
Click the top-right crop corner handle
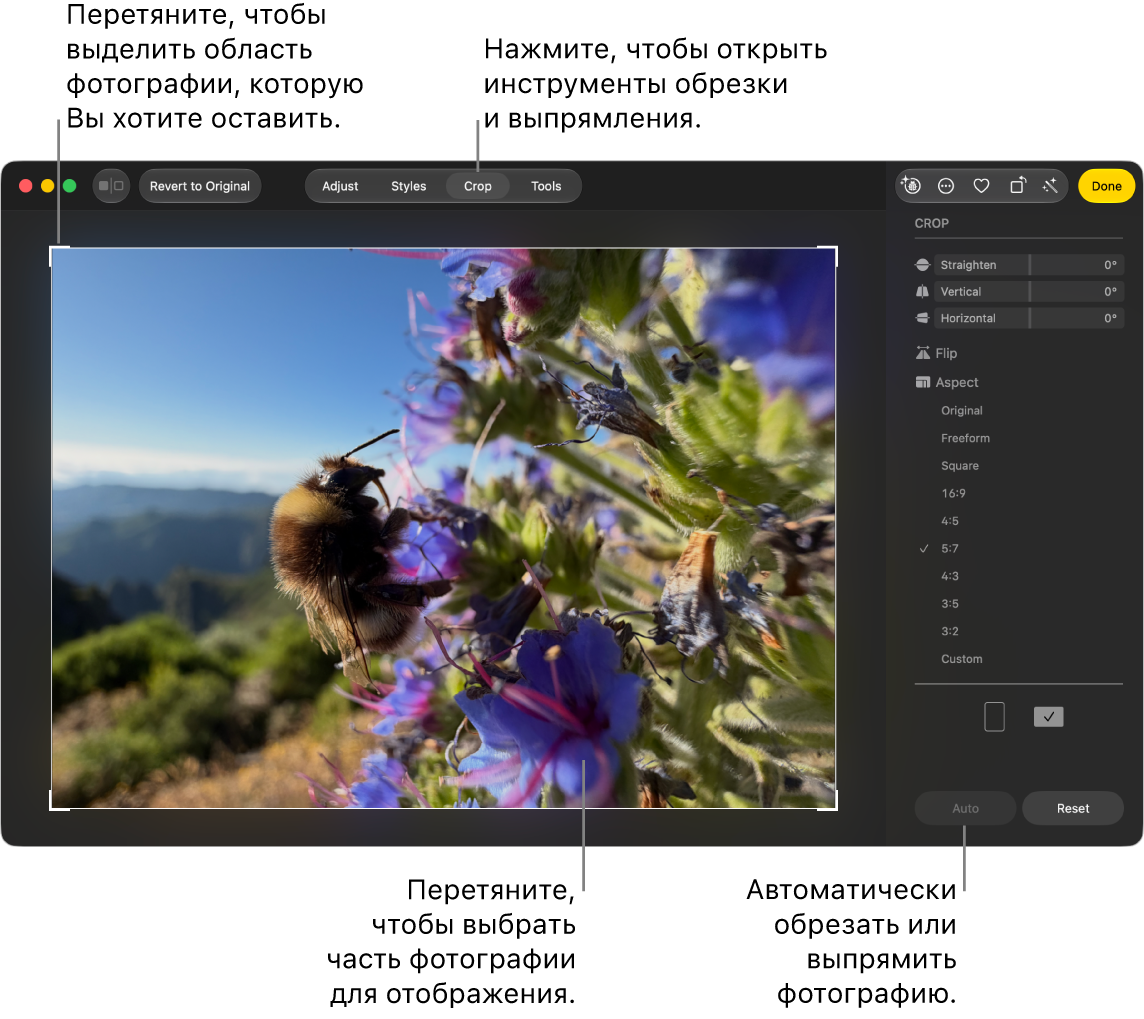(829, 255)
